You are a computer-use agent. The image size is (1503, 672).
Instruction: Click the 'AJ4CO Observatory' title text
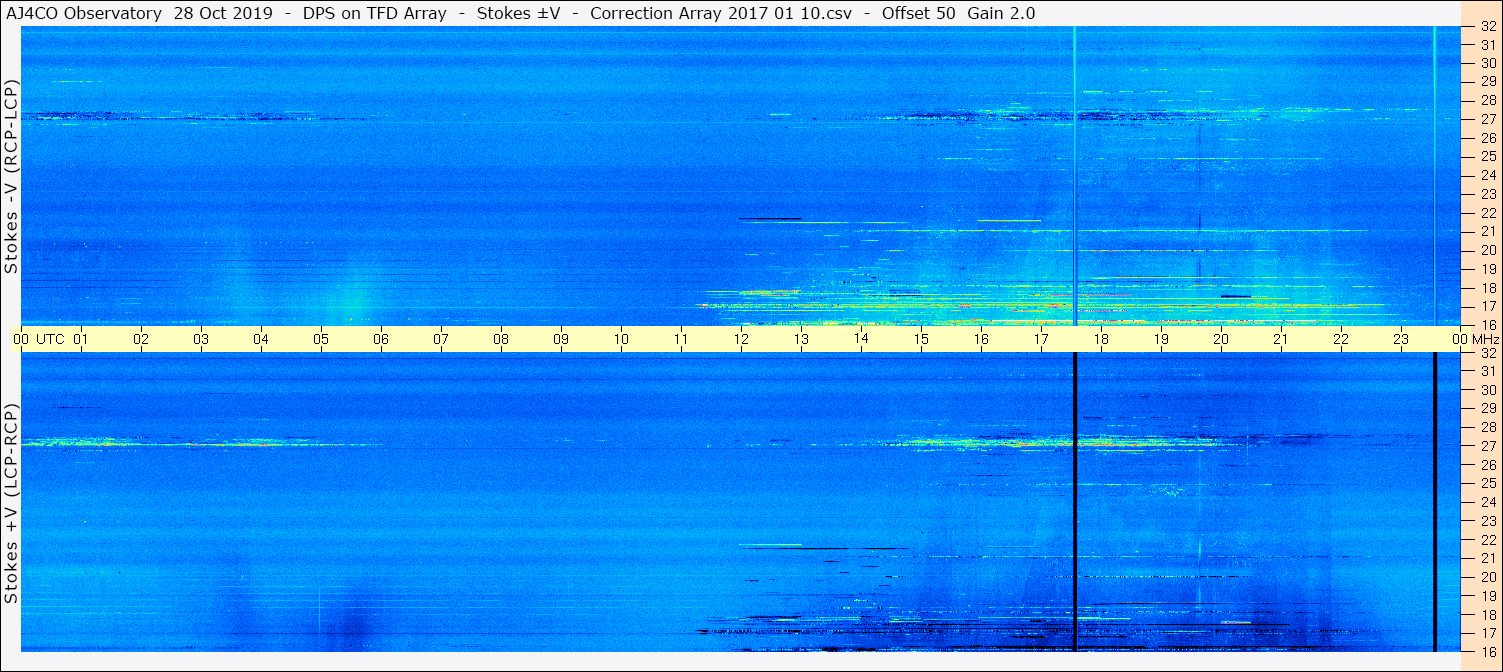83,13
